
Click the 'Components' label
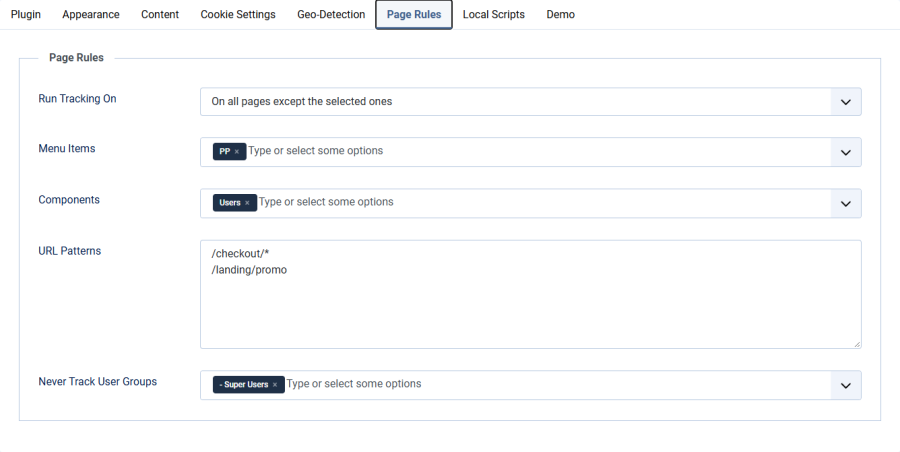tap(69, 200)
